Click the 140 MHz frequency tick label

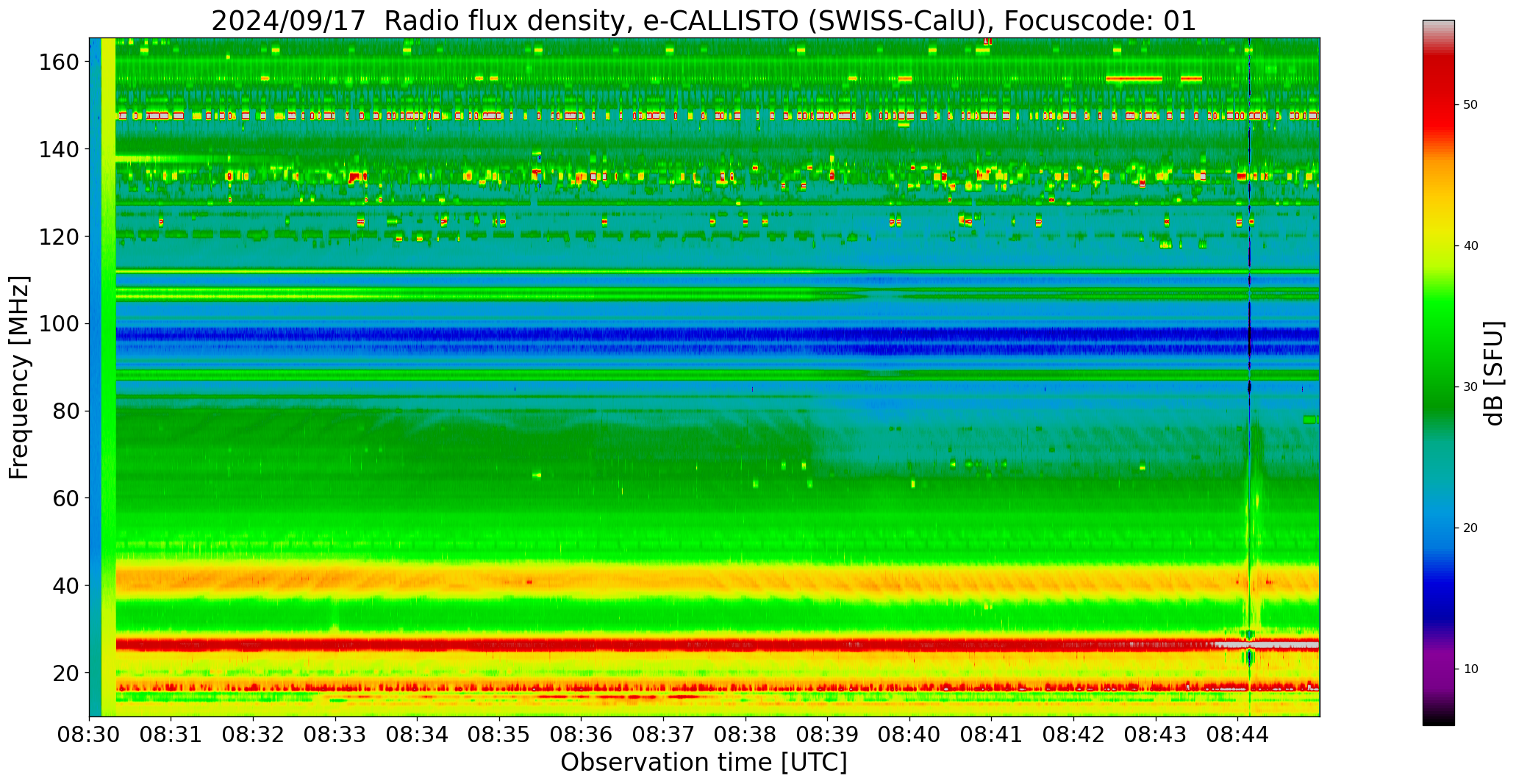[59, 149]
